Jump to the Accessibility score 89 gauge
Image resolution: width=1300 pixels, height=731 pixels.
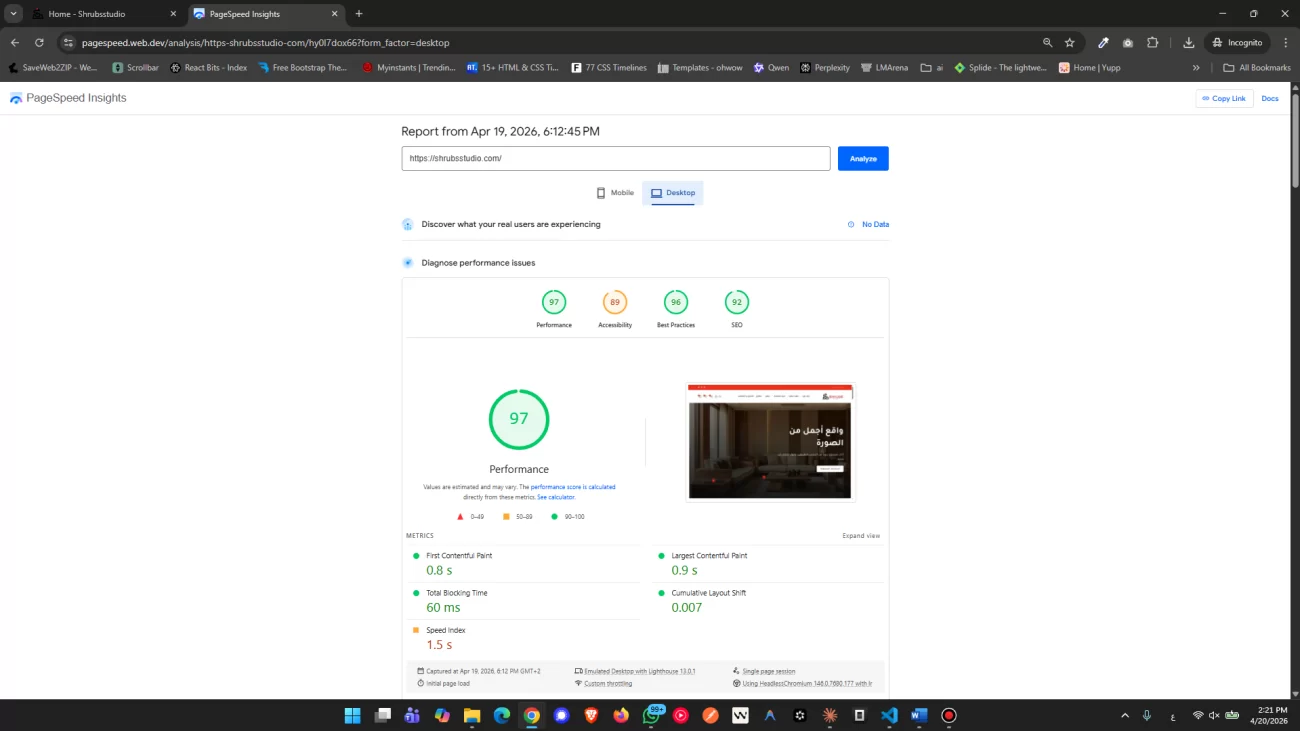pyautogui.click(x=615, y=309)
